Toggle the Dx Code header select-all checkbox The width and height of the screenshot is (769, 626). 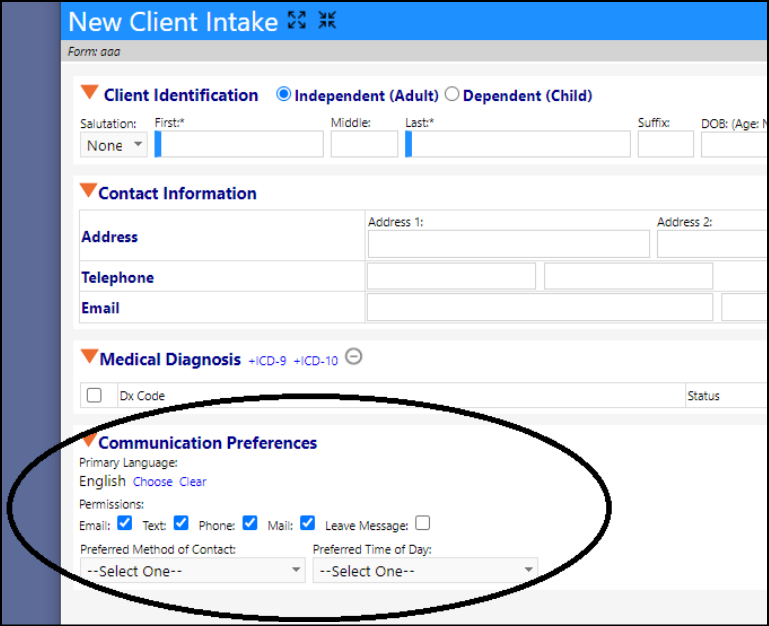94,395
